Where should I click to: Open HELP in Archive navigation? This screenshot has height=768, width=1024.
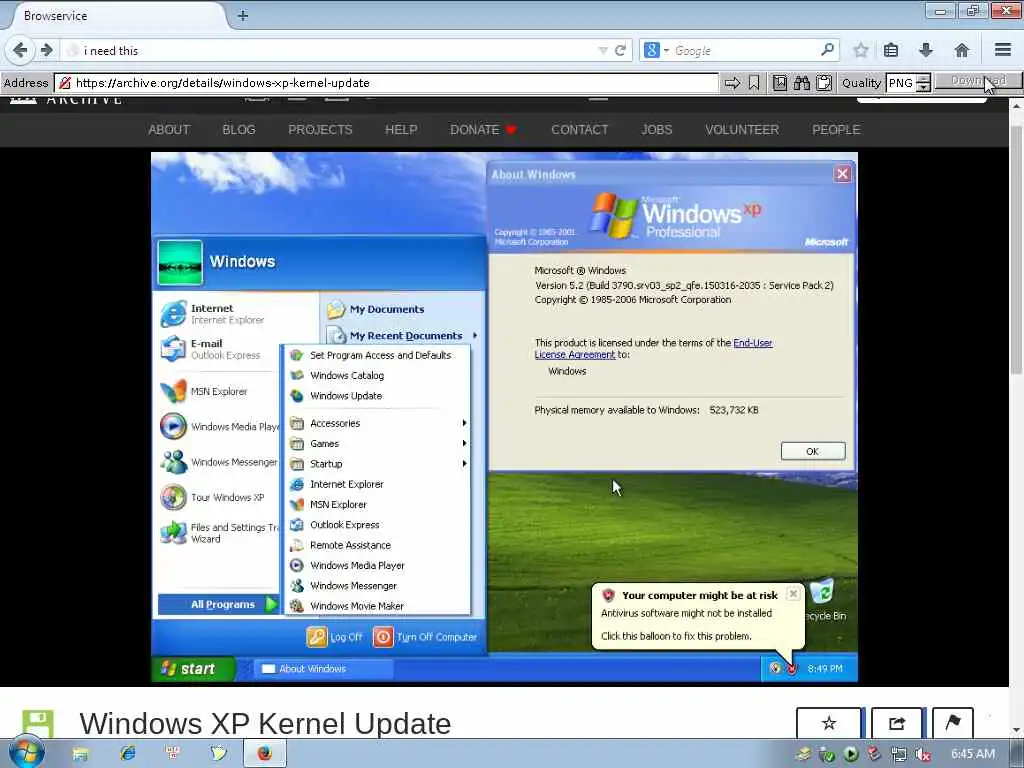(x=401, y=129)
